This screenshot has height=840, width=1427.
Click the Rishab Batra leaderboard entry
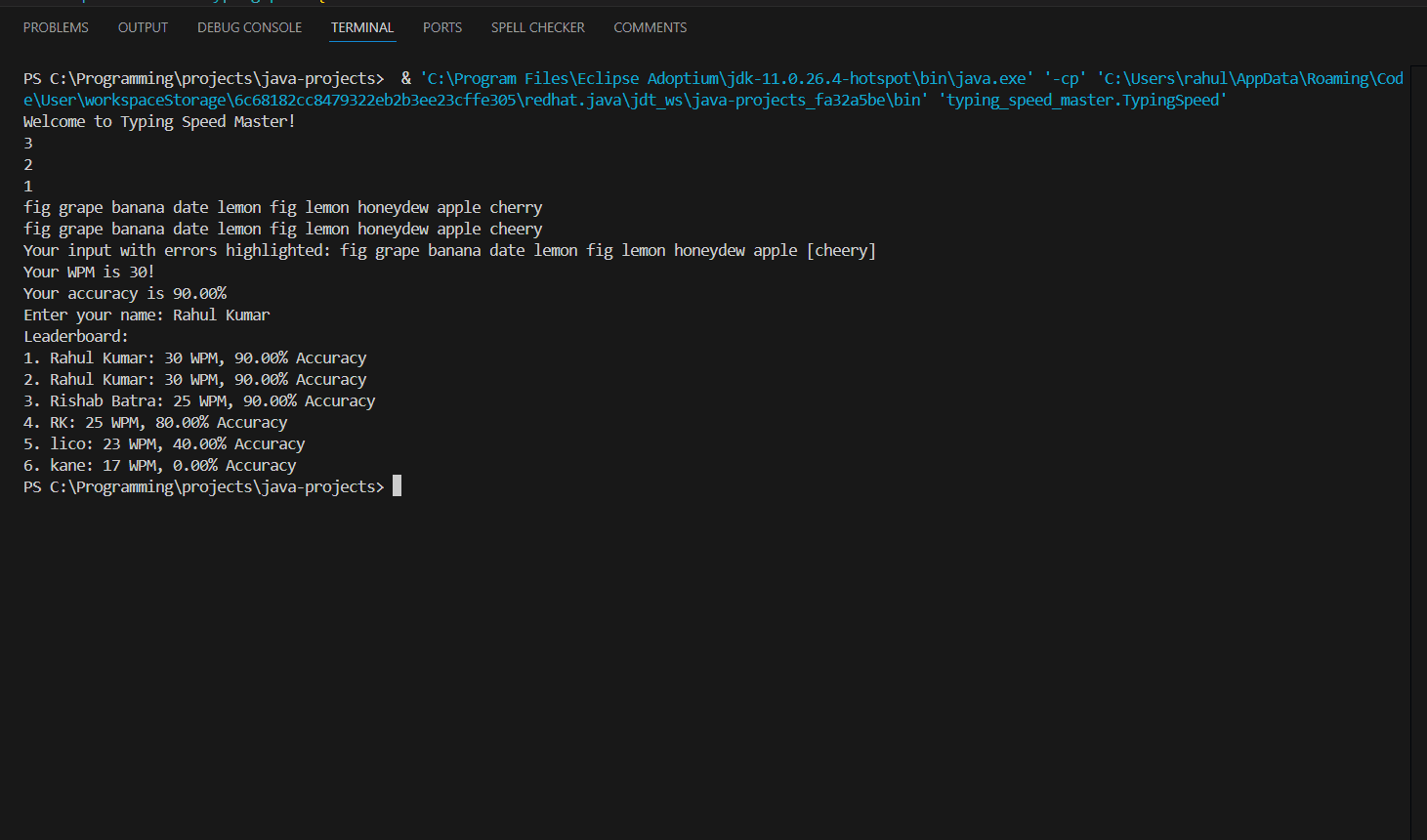click(199, 401)
